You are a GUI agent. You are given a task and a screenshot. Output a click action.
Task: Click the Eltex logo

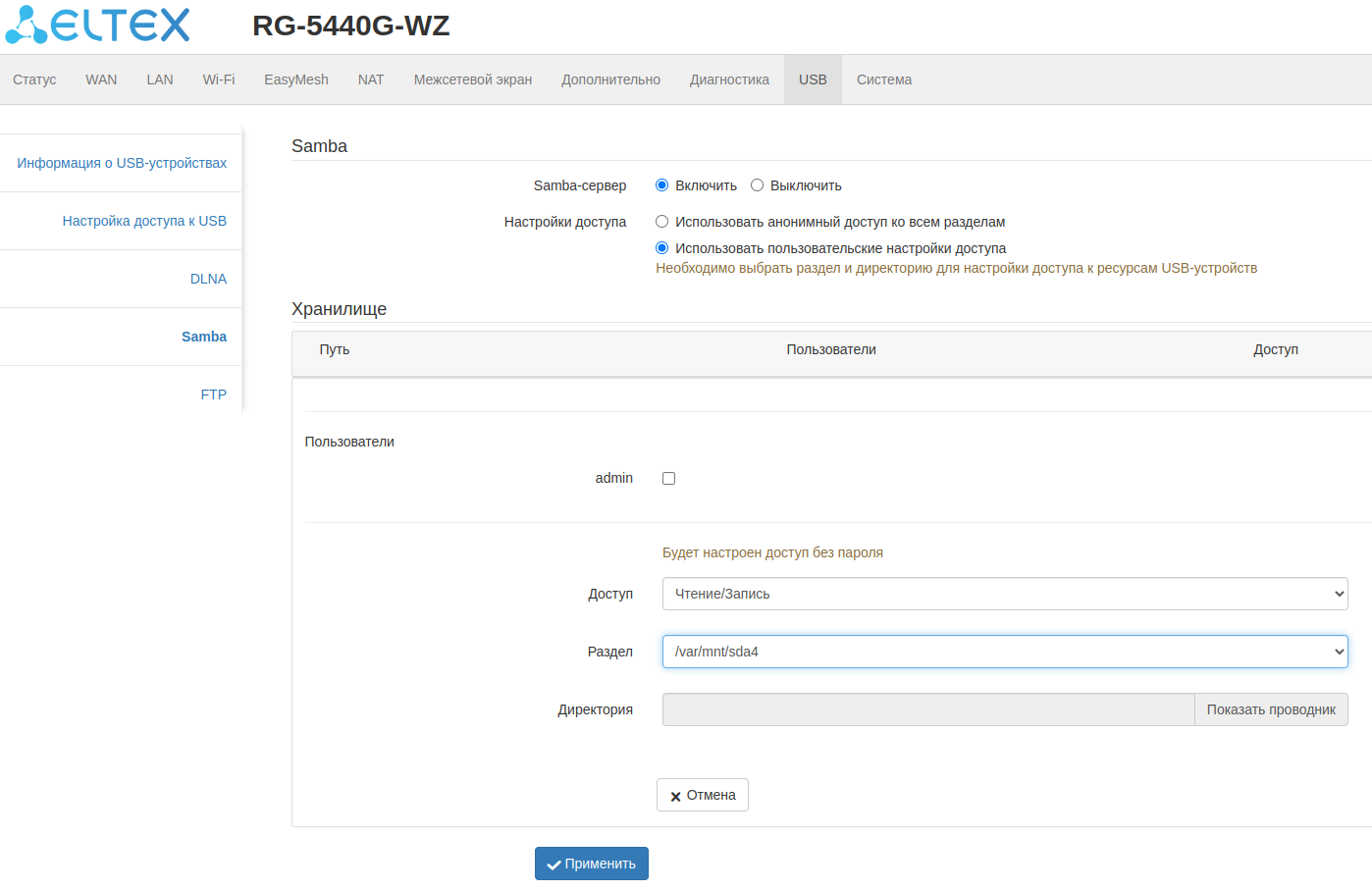(98, 25)
